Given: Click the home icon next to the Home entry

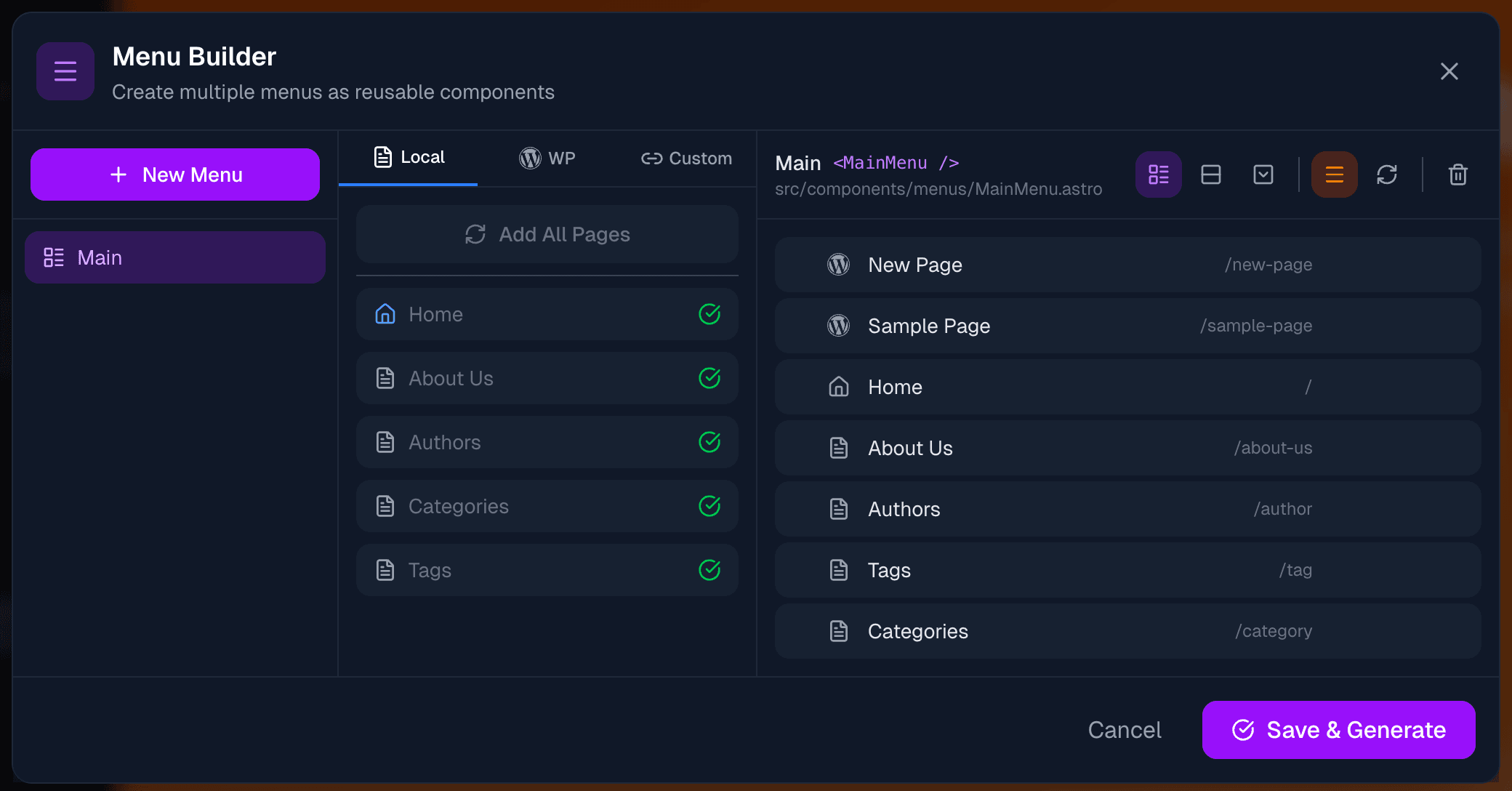Looking at the screenshot, I should point(838,387).
